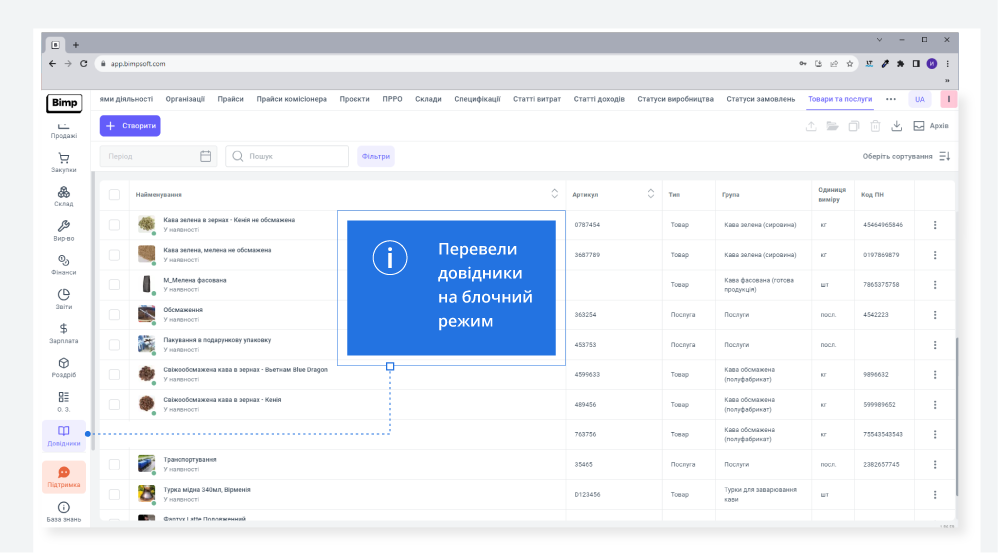The image size is (1000, 554).
Task: Click the Підтримка support chat icon
Action: point(64,476)
